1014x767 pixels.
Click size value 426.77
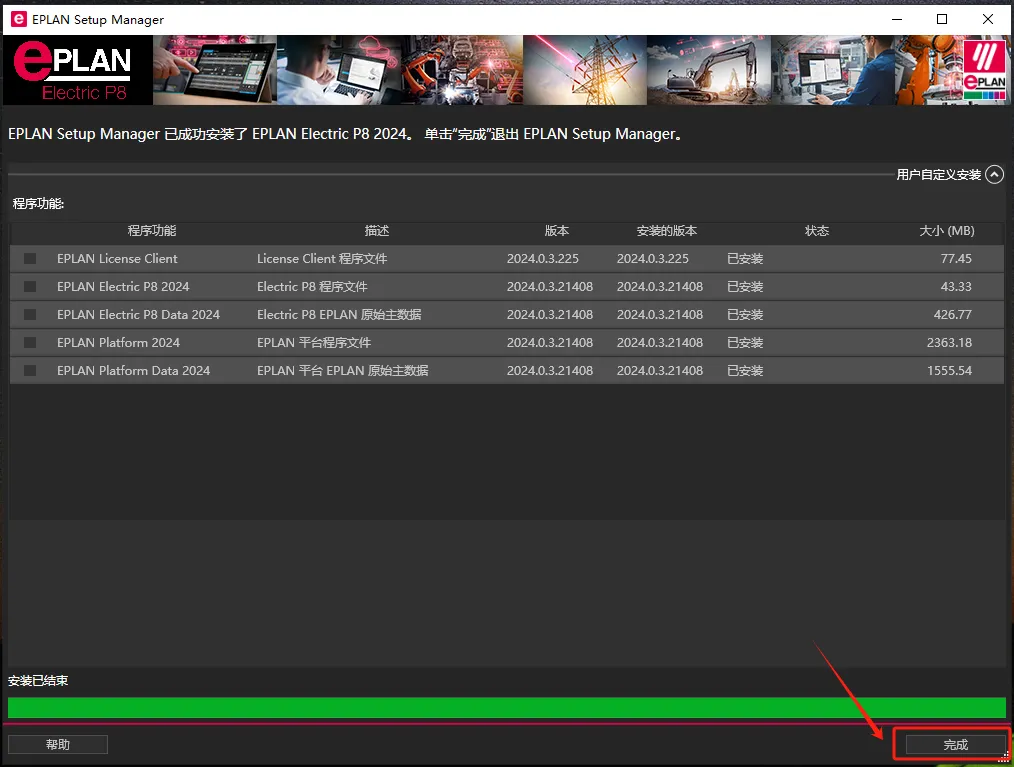(x=953, y=314)
